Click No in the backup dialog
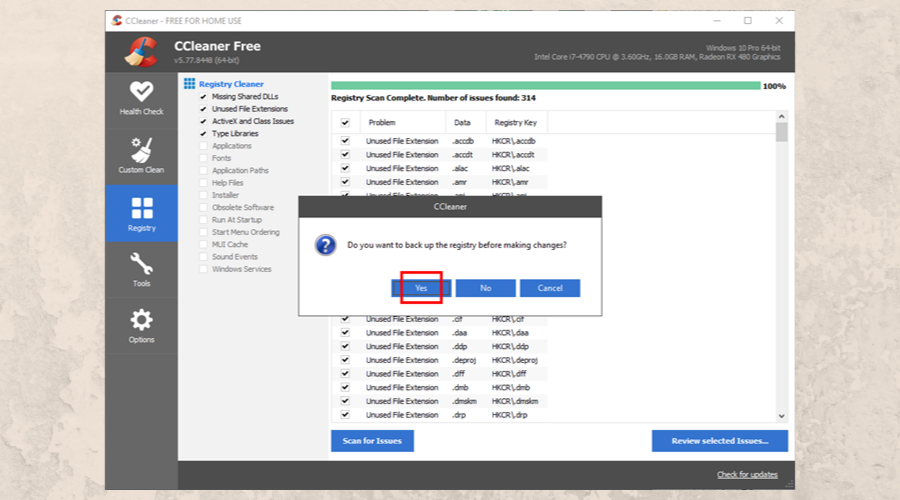Viewport: 900px width, 500px height. coord(485,288)
